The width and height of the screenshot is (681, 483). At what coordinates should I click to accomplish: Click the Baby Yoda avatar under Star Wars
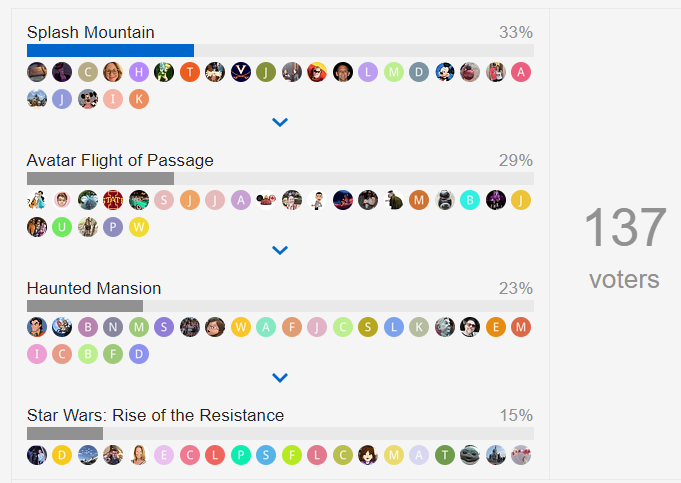tap(470, 455)
